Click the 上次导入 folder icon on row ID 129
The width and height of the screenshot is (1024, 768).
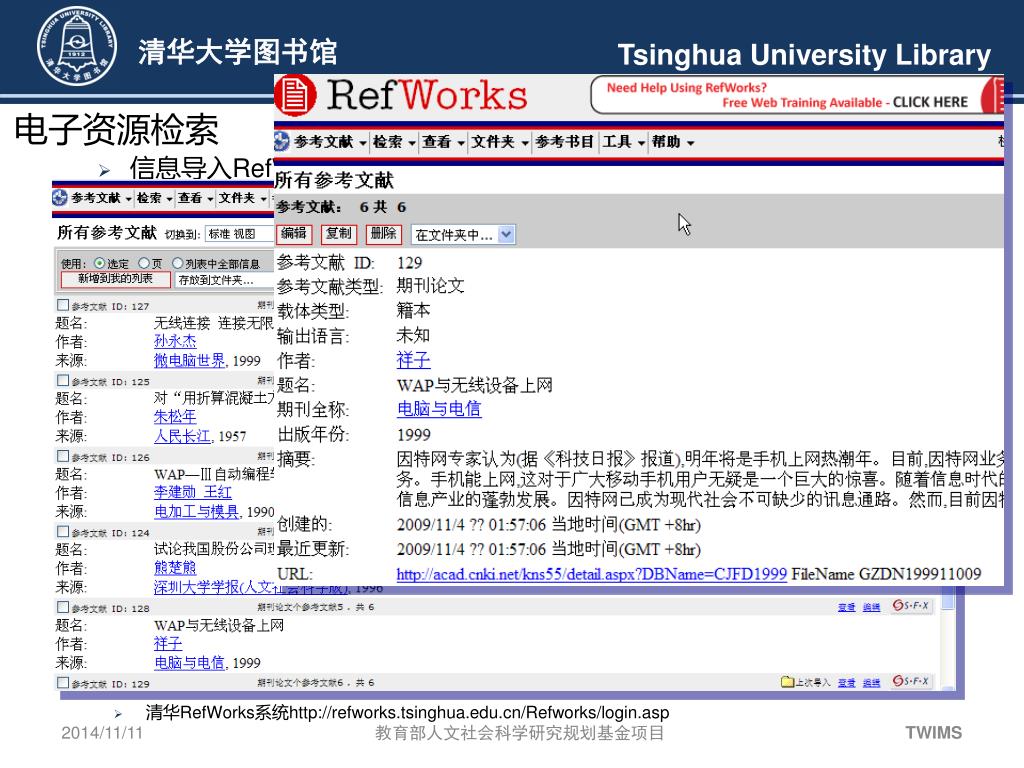tap(788, 682)
